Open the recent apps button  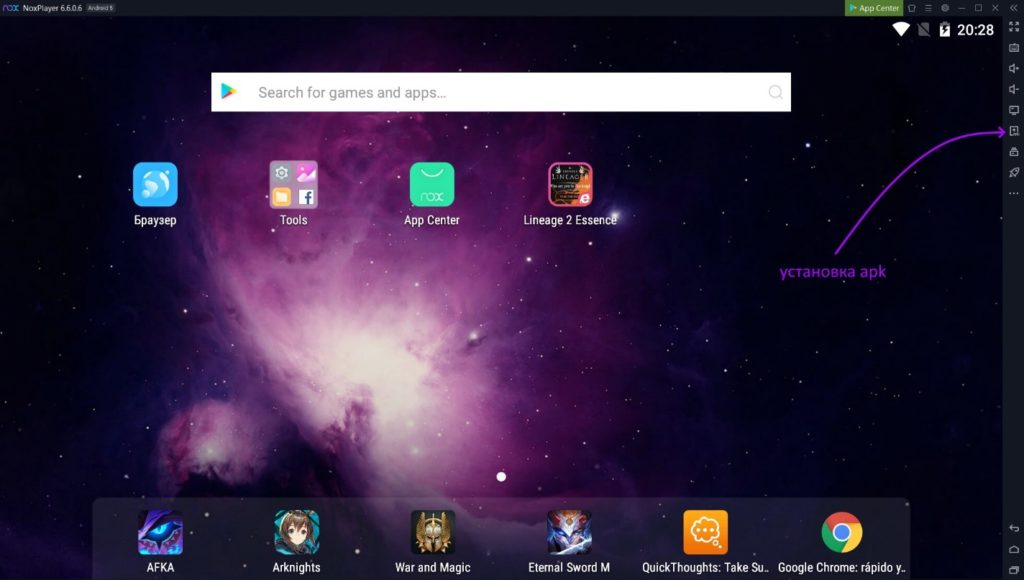(x=1013, y=569)
